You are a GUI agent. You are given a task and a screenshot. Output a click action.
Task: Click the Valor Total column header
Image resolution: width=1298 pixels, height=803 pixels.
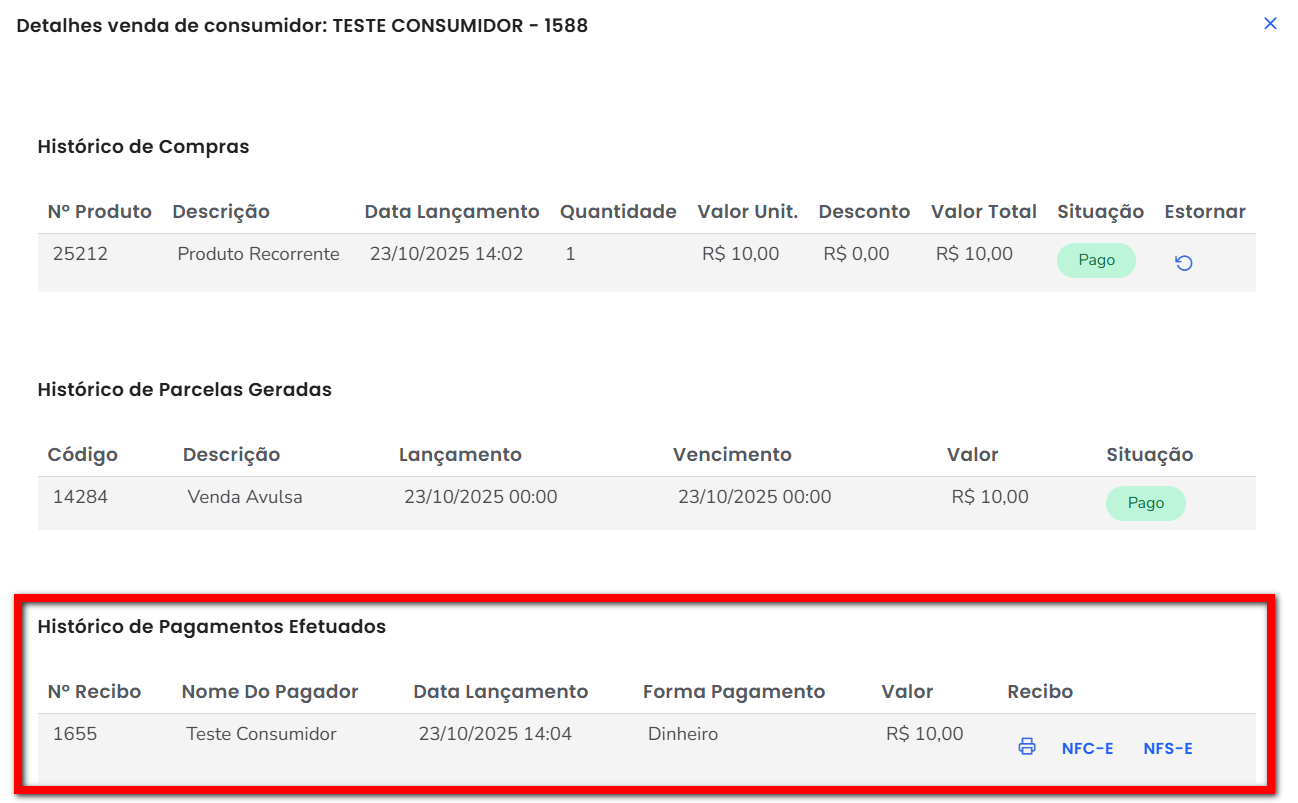point(983,212)
